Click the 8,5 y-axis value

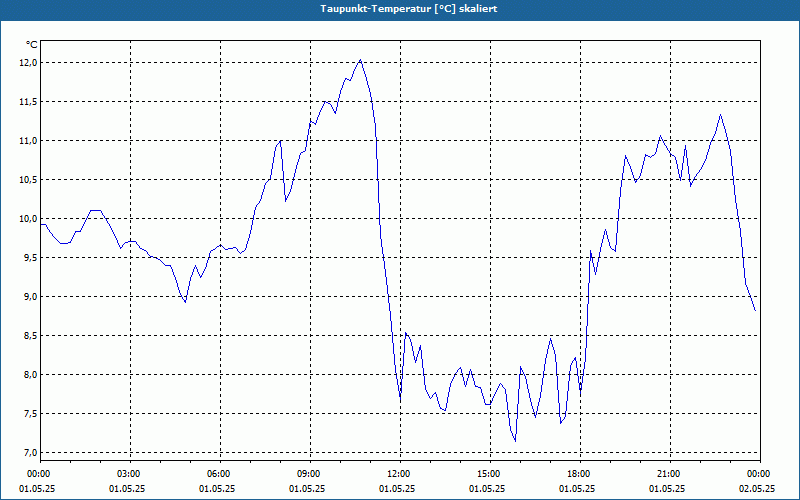coord(30,336)
